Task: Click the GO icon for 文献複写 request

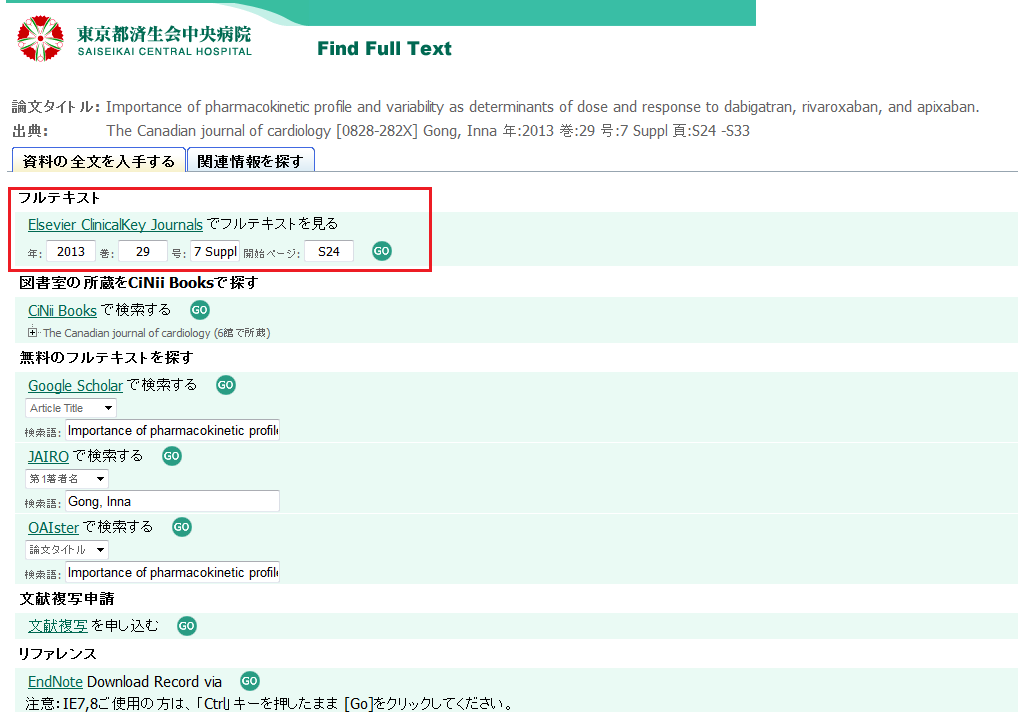Action: (187, 626)
